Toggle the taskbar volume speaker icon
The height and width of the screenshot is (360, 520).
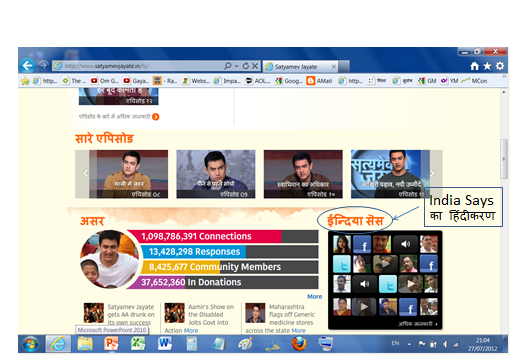pyautogui.click(x=445, y=344)
